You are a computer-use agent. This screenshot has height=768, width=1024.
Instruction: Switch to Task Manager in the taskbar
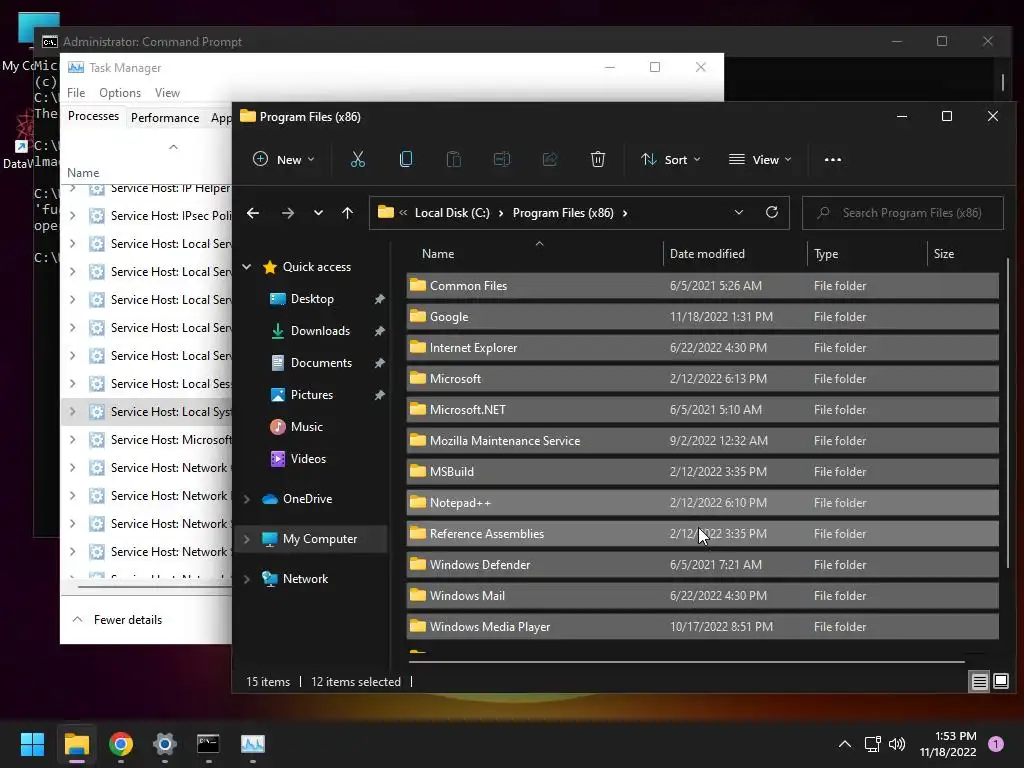[x=253, y=744]
